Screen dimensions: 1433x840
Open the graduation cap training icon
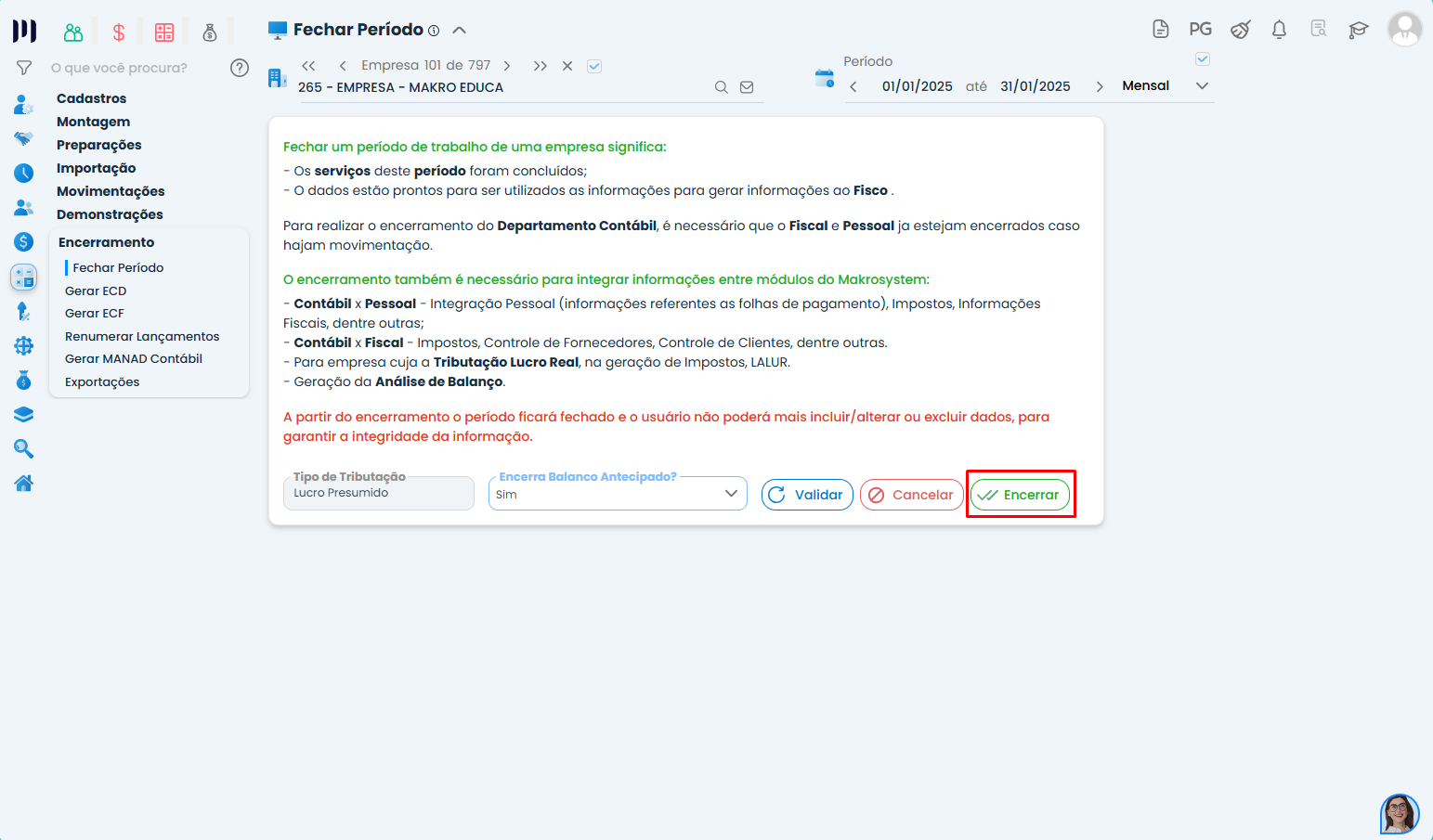[x=1359, y=30]
